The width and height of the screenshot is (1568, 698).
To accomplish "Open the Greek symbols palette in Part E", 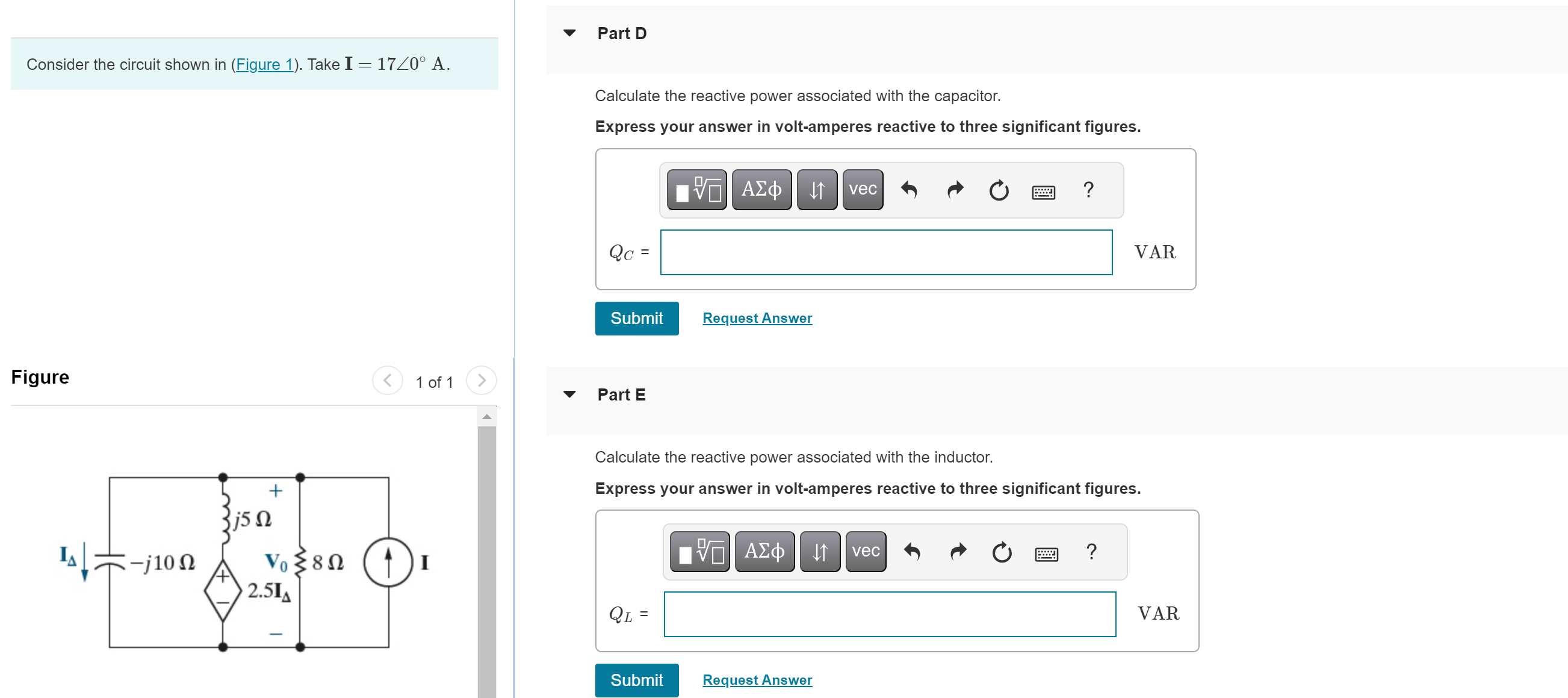I will click(764, 551).
